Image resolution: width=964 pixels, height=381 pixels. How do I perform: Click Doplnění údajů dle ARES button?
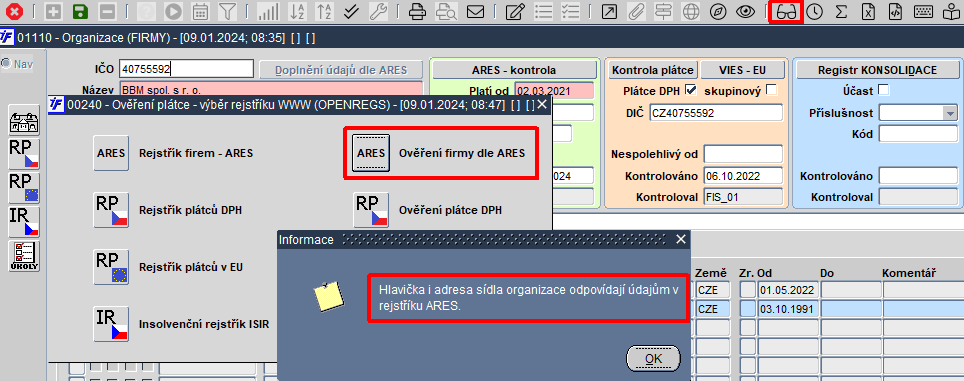coord(341,69)
